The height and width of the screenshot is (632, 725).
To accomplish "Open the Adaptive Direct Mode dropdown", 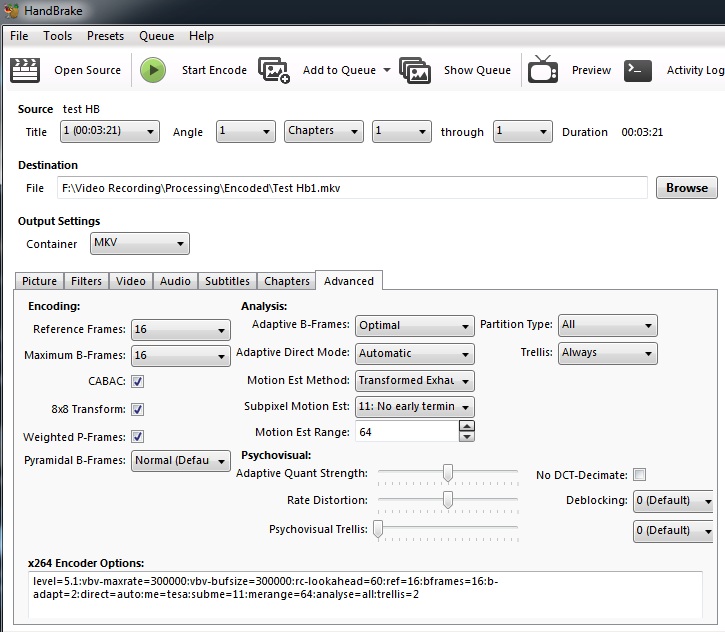I will tap(415, 354).
